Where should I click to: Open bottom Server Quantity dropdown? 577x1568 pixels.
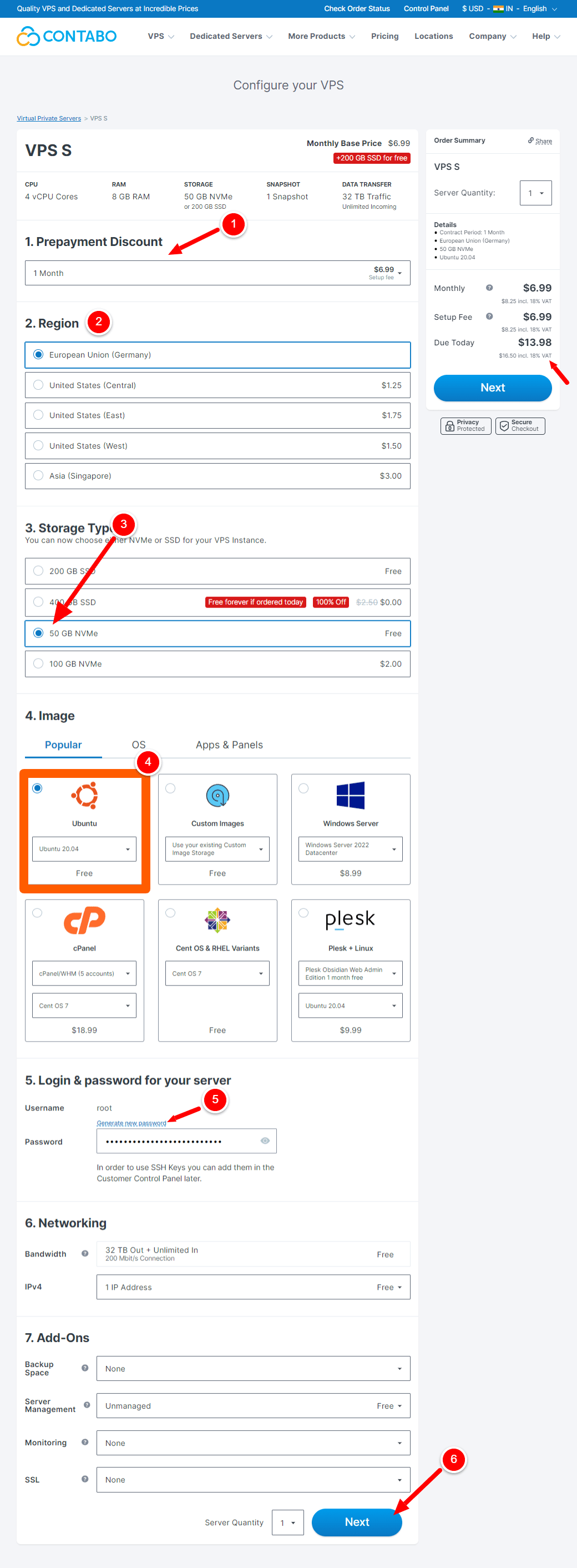(x=287, y=1522)
